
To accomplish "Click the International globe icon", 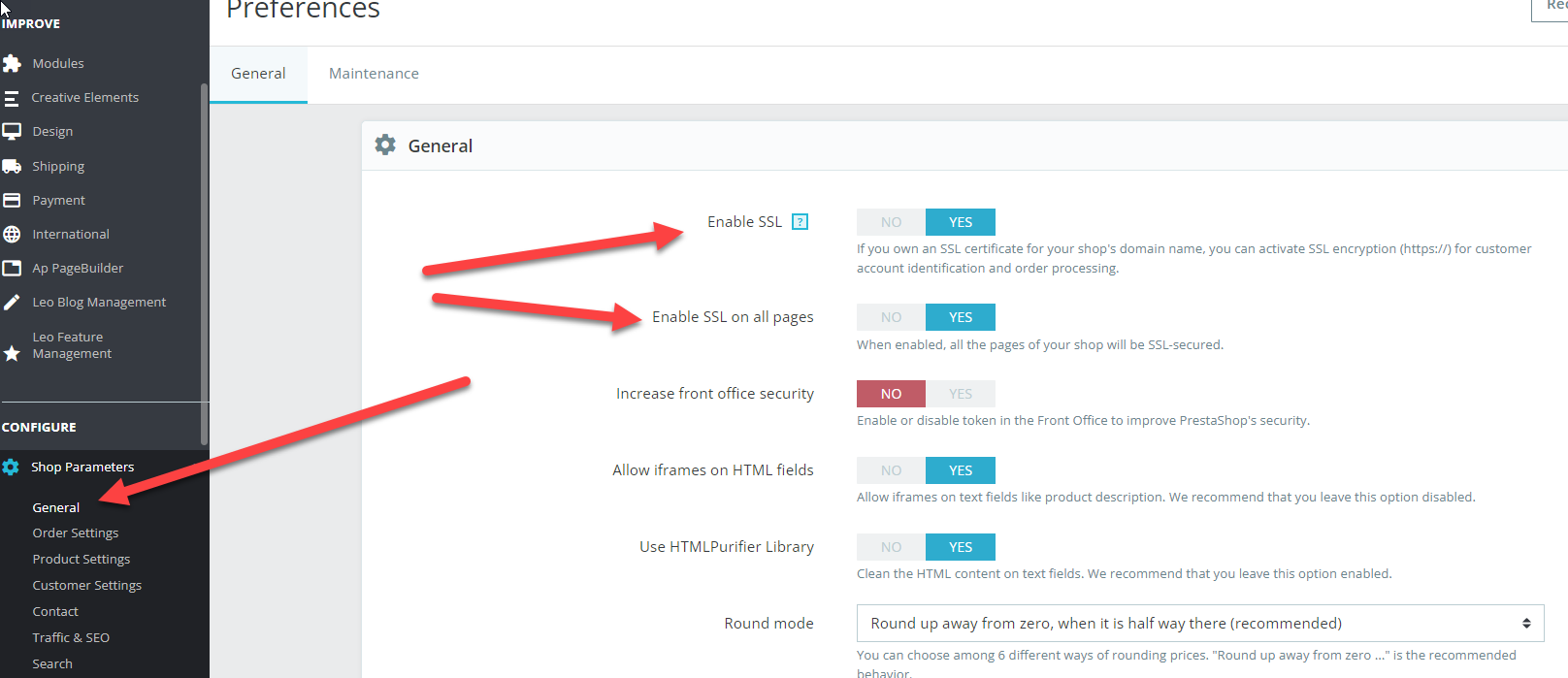I will [x=12, y=234].
